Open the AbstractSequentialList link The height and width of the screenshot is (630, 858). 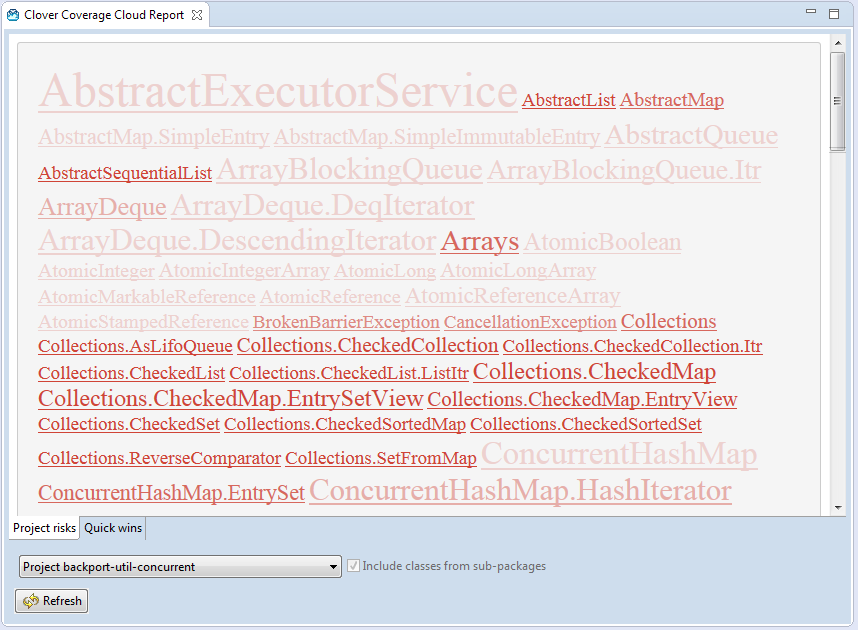[x=125, y=173]
